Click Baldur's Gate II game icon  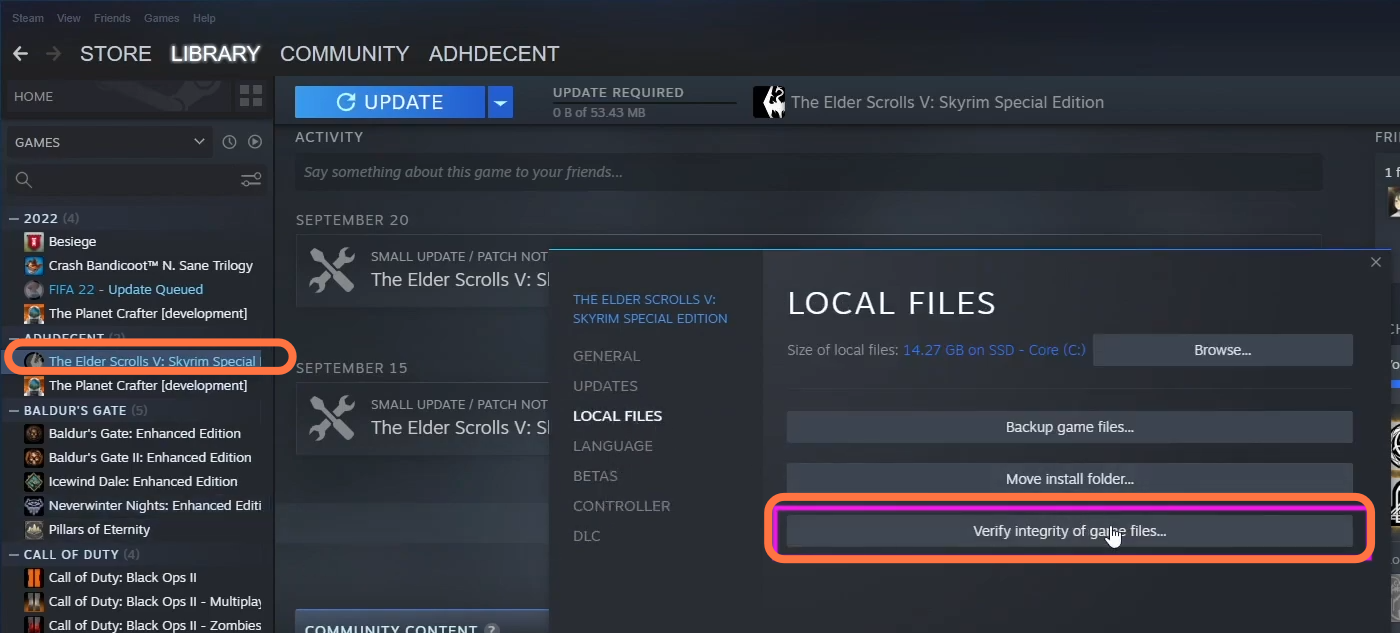[x=34, y=457]
